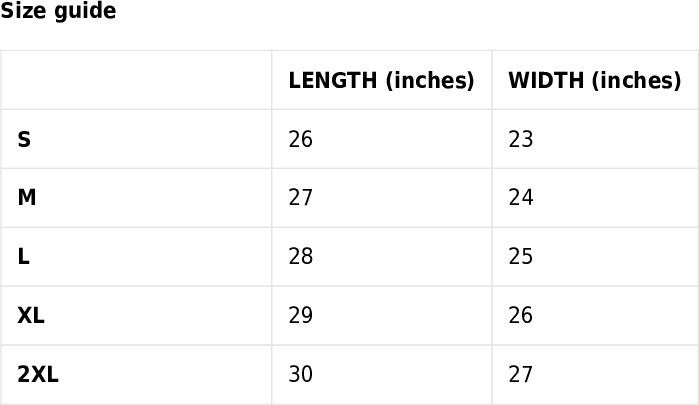Click length value 29 for size XL
This screenshot has width=699, height=405.
[300, 316]
